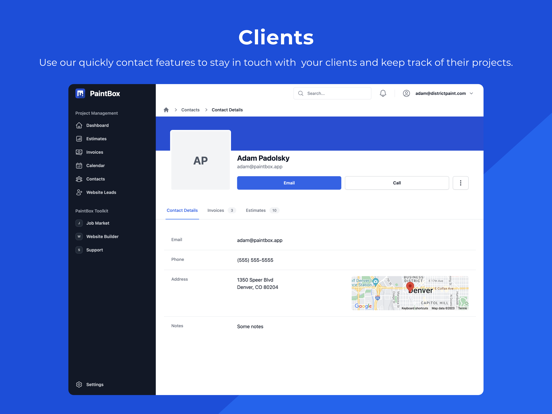Switch to the Contact Details tab

[x=182, y=210]
